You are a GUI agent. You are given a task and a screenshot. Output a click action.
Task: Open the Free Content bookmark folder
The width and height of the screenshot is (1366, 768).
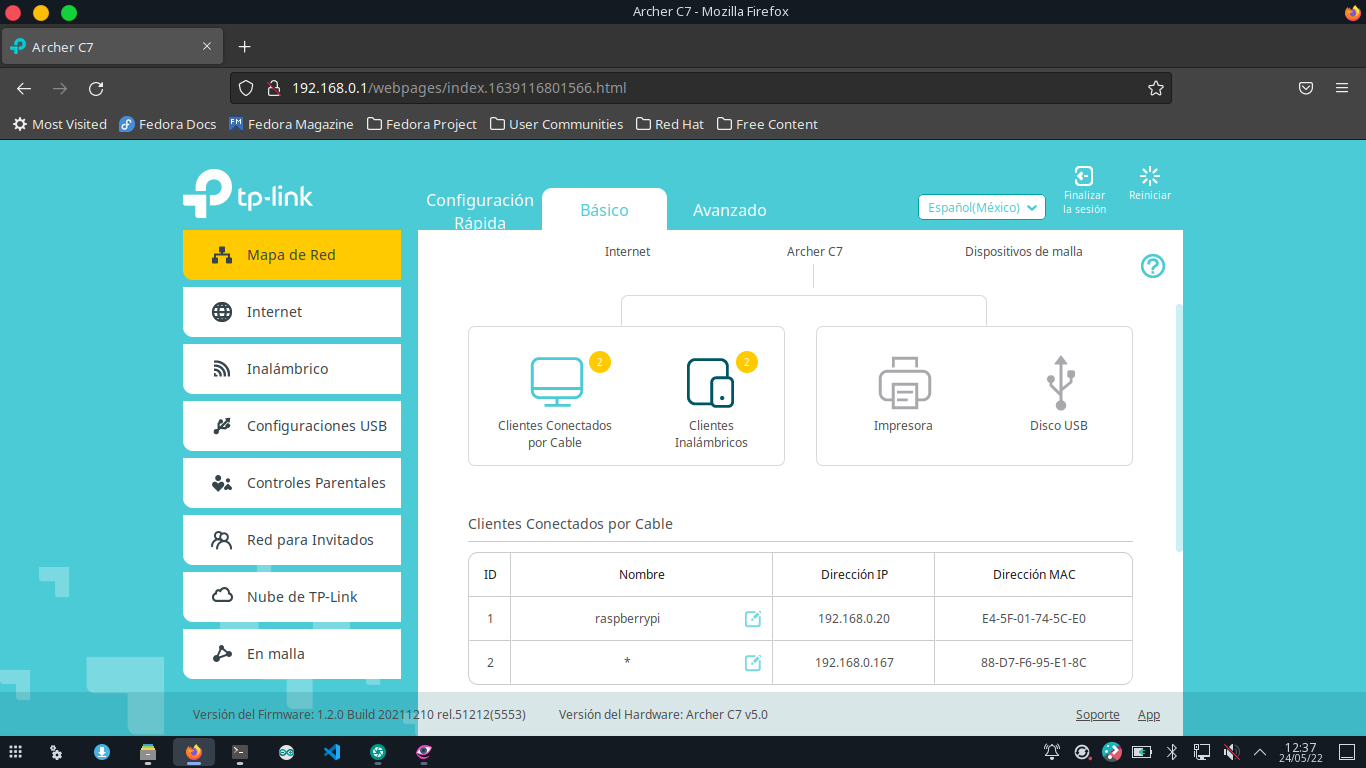pyautogui.click(x=767, y=124)
